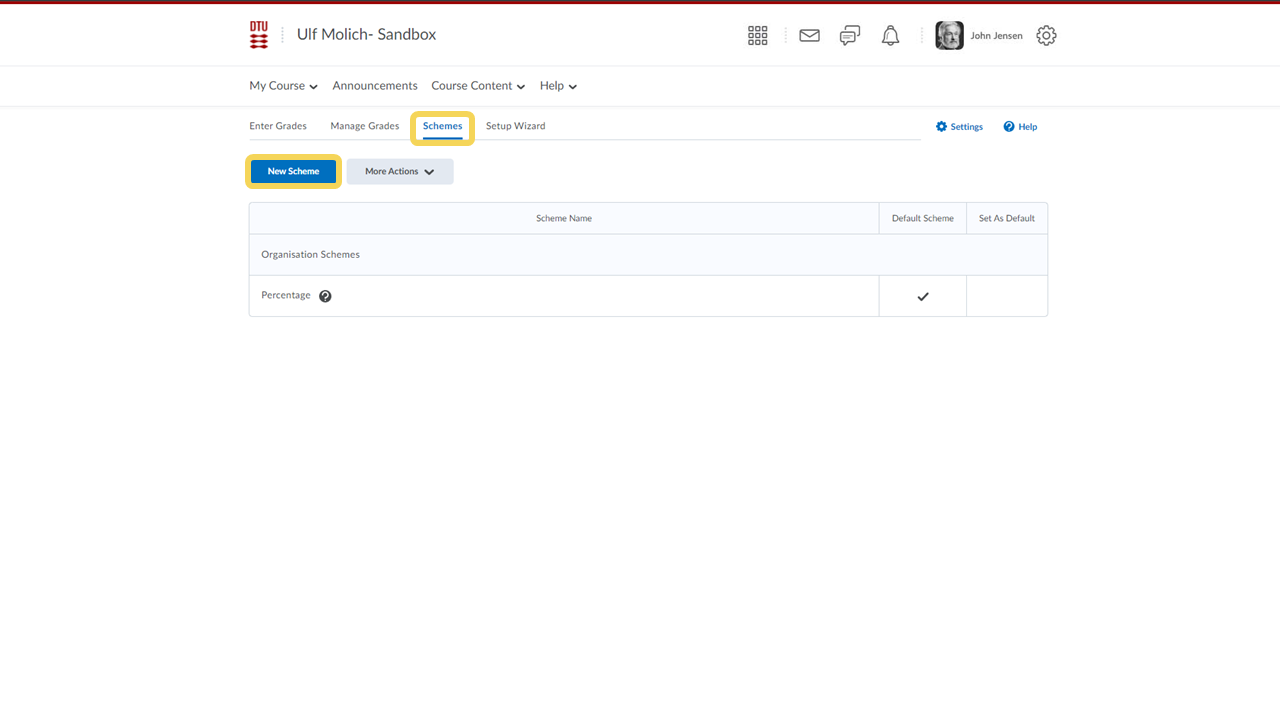Screen dimensions: 1280x720
Task: Expand the Course Content dropdown
Action: [x=478, y=86]
